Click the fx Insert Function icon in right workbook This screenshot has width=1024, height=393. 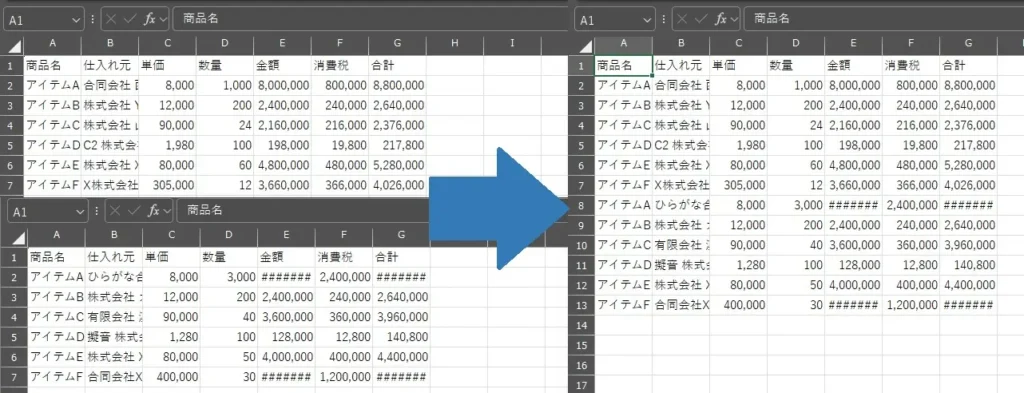point(720,19)
